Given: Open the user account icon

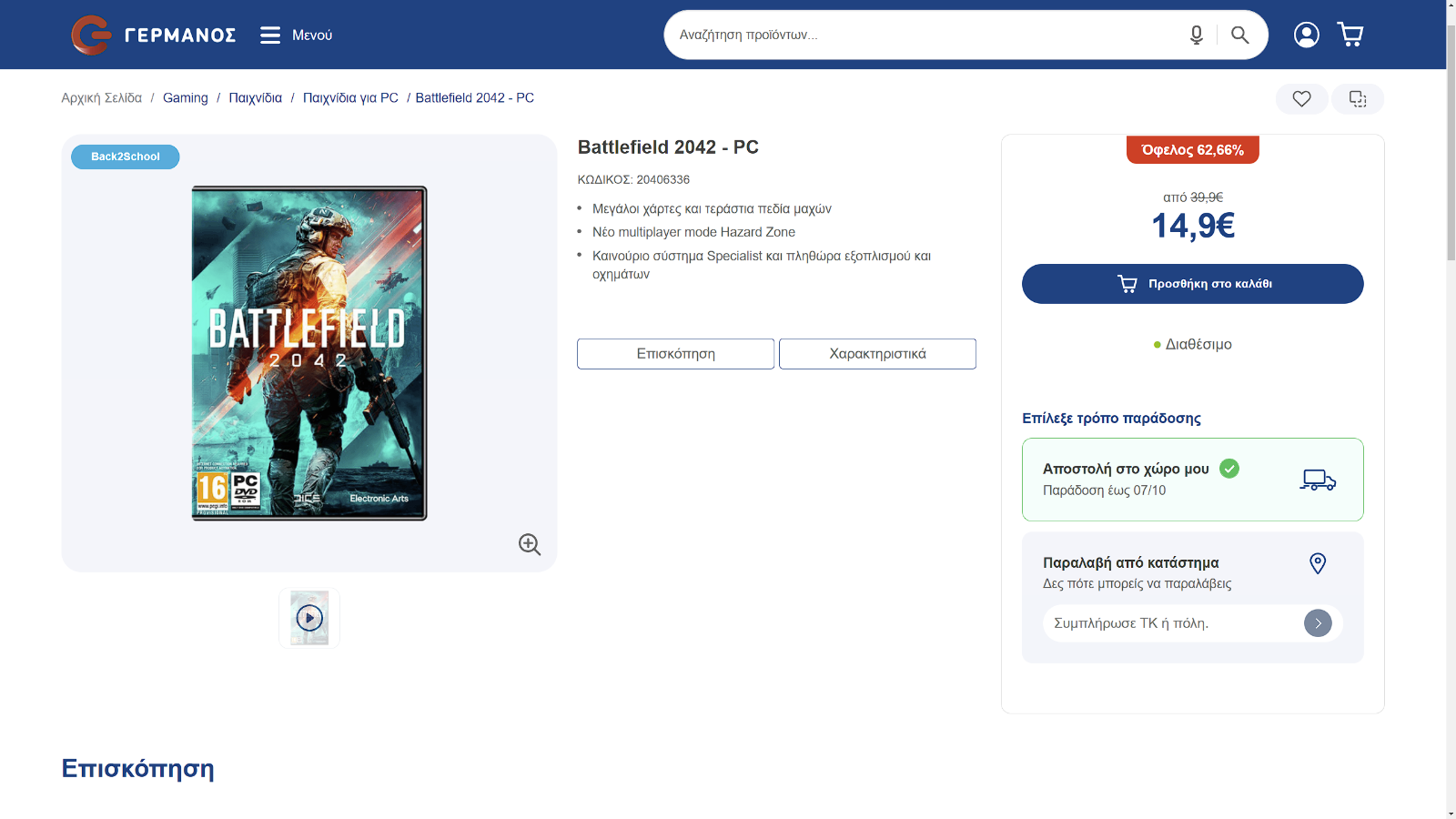Looking at the screenshot, I should tap(1307, 35).
